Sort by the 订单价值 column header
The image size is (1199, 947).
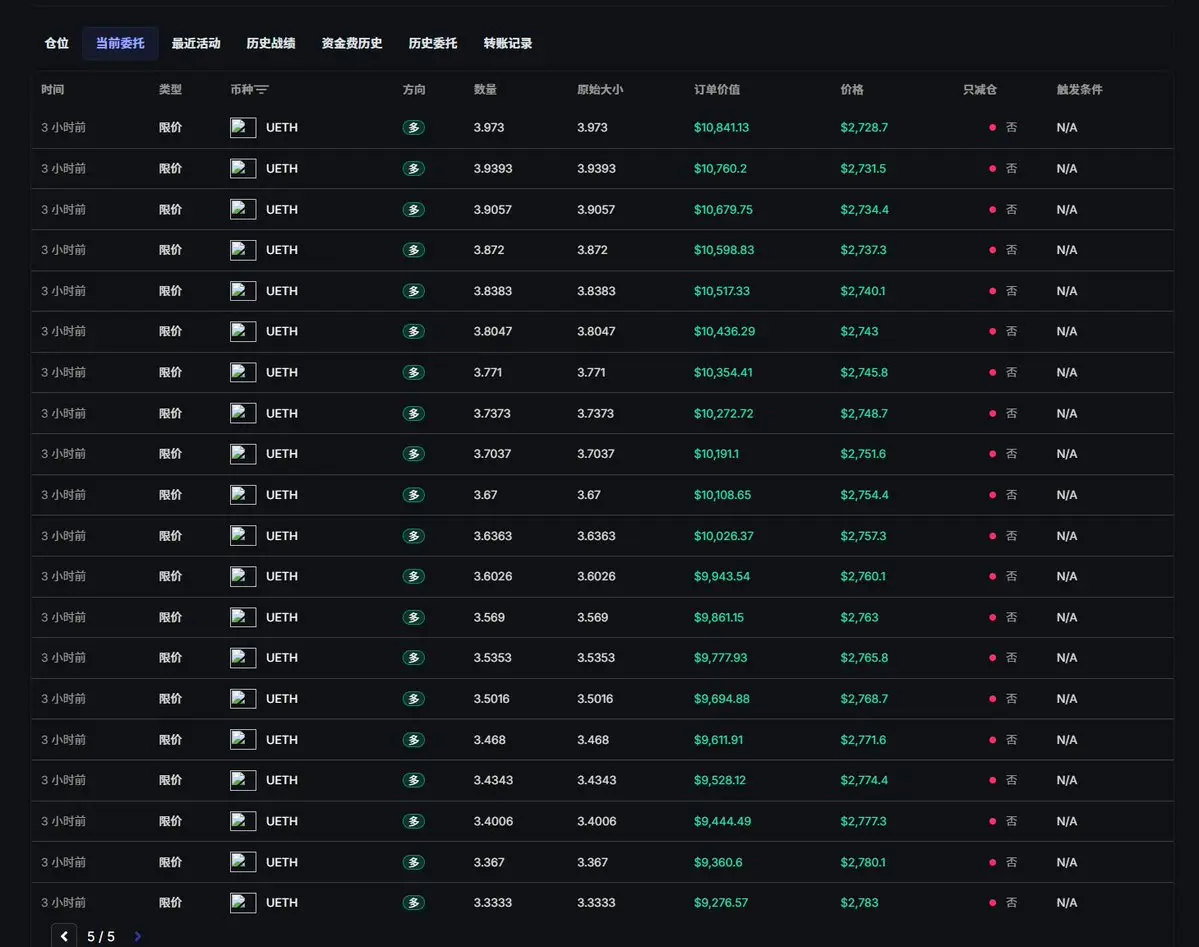[717, 90]
